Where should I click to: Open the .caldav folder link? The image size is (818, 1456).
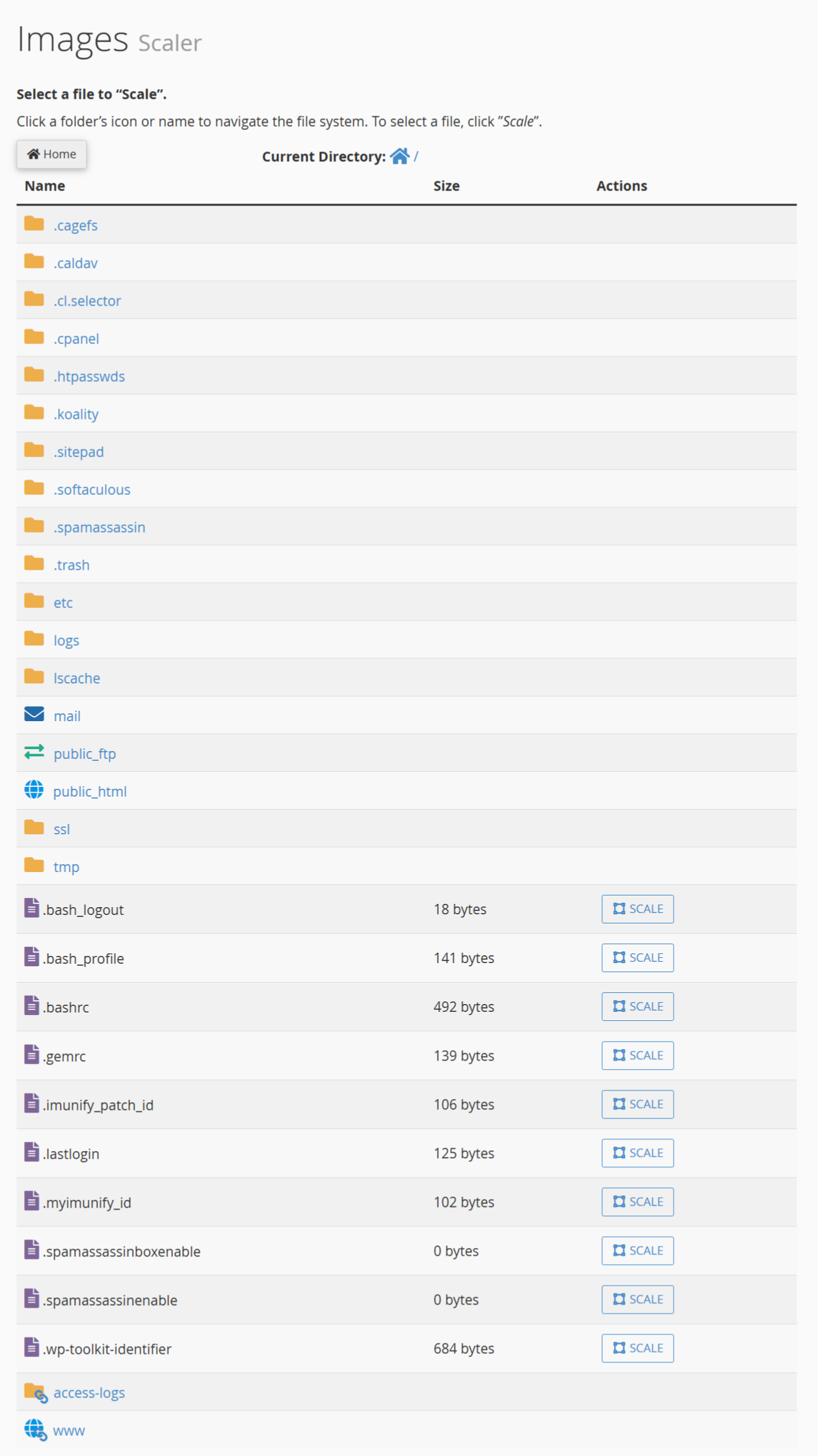coord(75,263)
